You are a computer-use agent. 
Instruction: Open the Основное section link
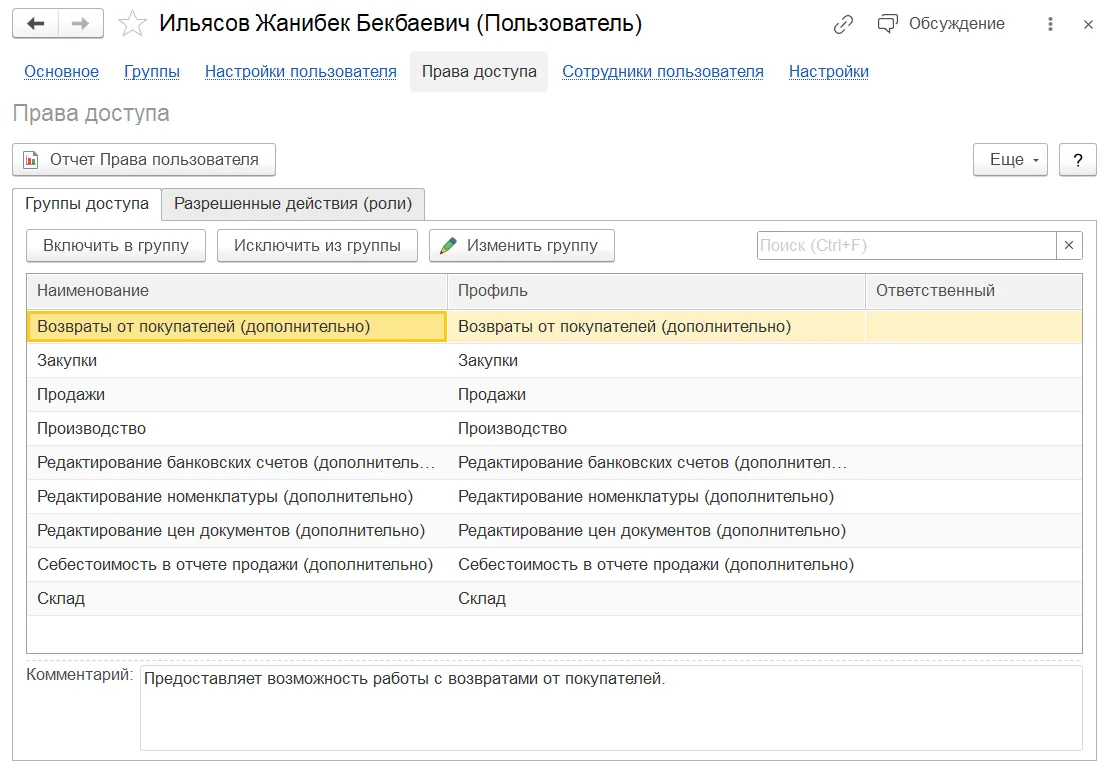click(61, 71)
